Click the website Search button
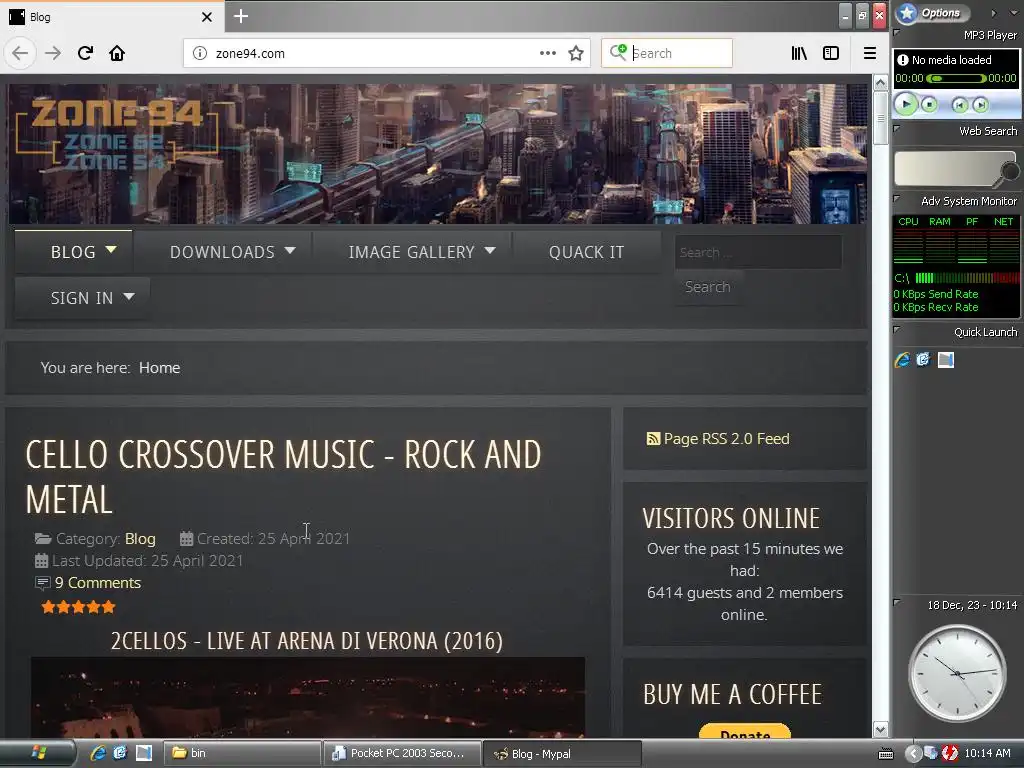Screen dimensions: 1024x768 point(708,287)
